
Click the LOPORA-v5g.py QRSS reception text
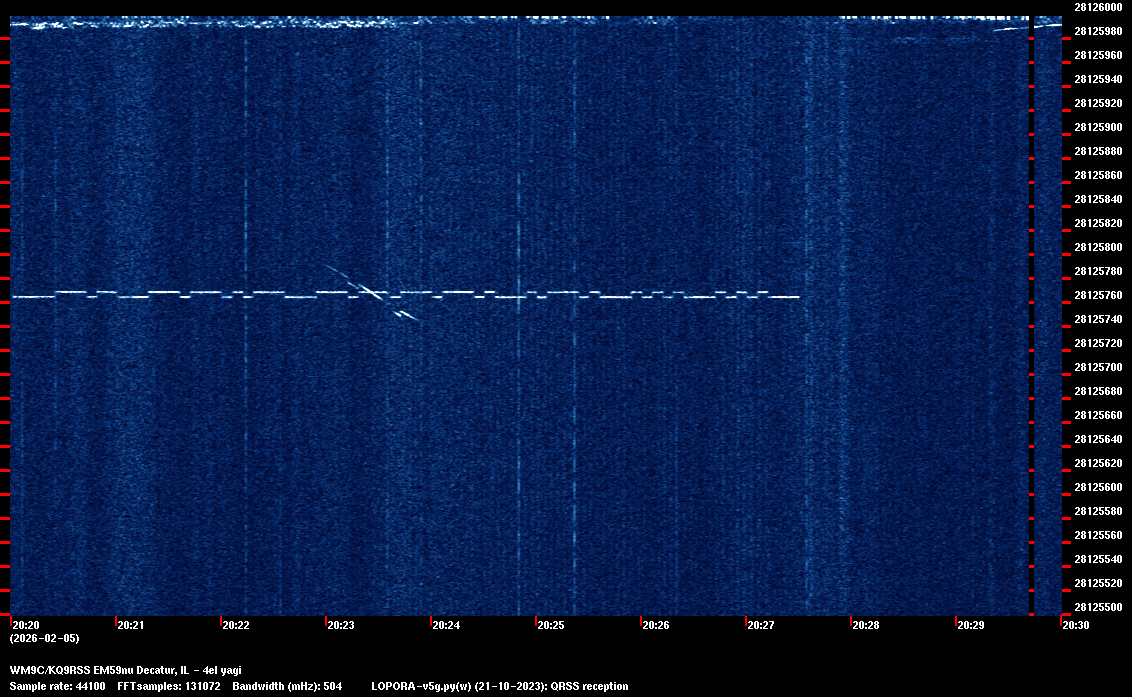[x=499, y=686]
